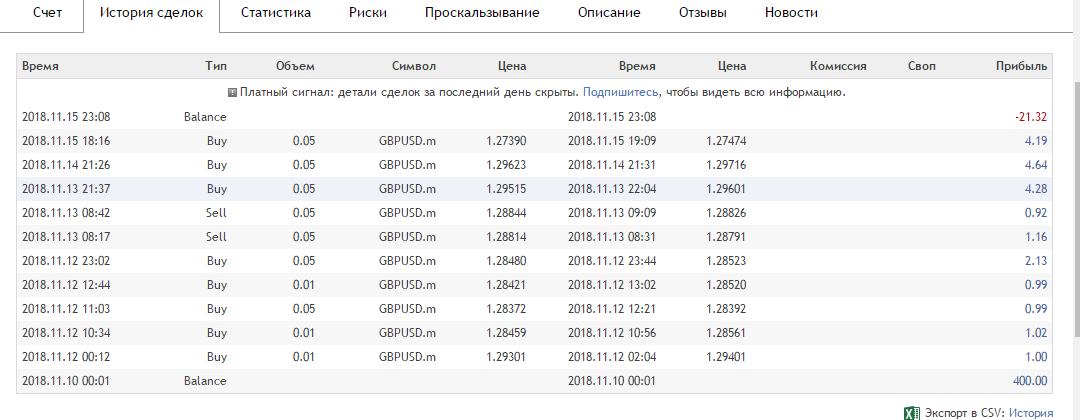This screenshot has width=1080, height=420.
Task: Switch to the Статистика tab
Action: [275, 13]
